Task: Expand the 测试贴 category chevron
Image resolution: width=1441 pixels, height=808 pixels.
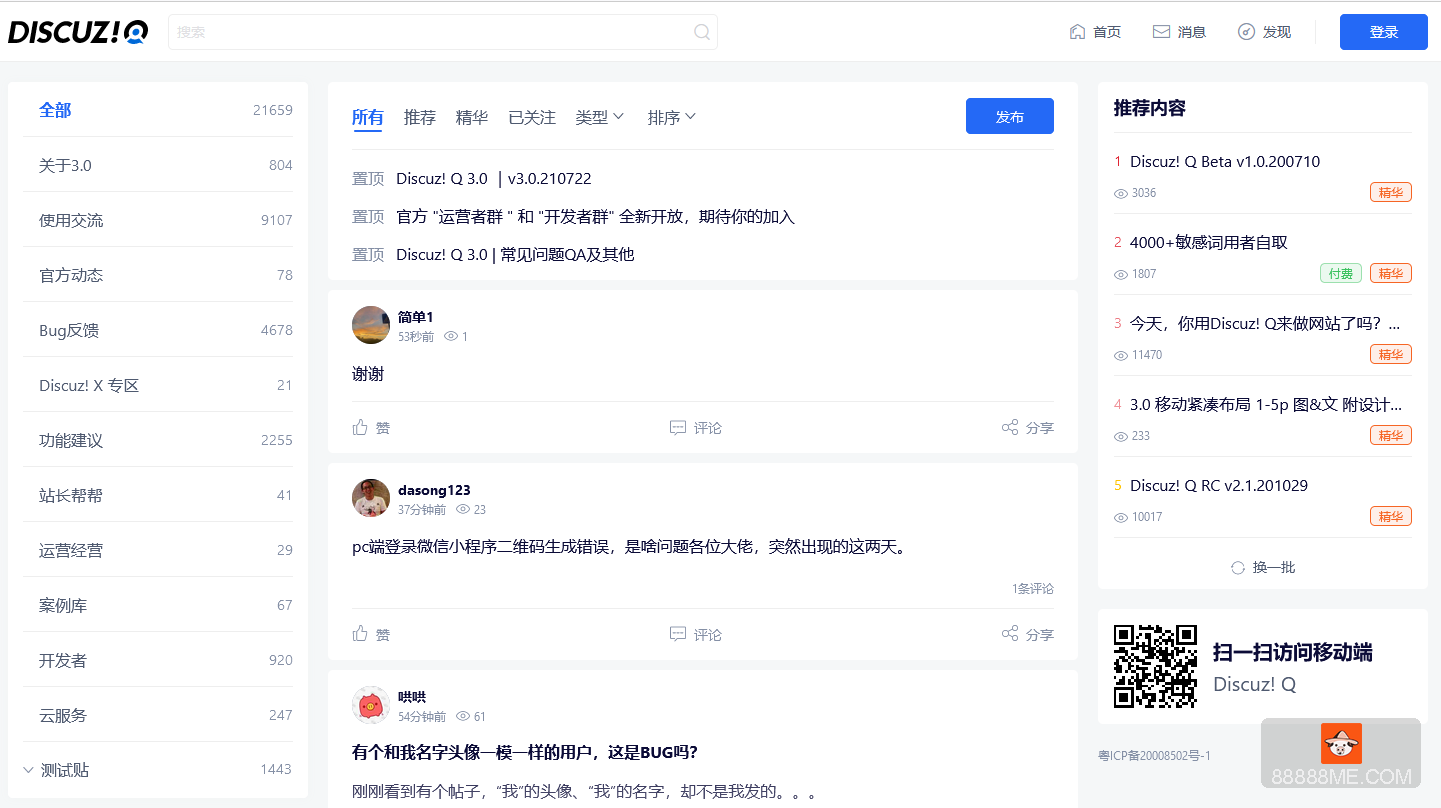Action: (29, 770)
